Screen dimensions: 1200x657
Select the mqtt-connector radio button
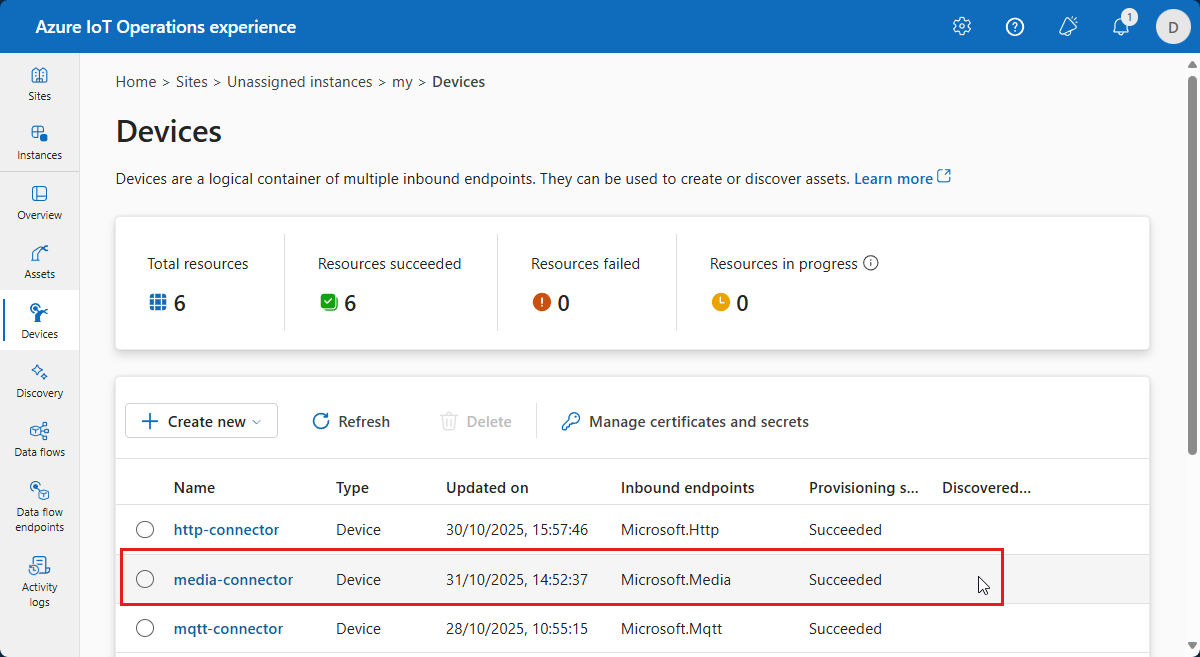145,629
